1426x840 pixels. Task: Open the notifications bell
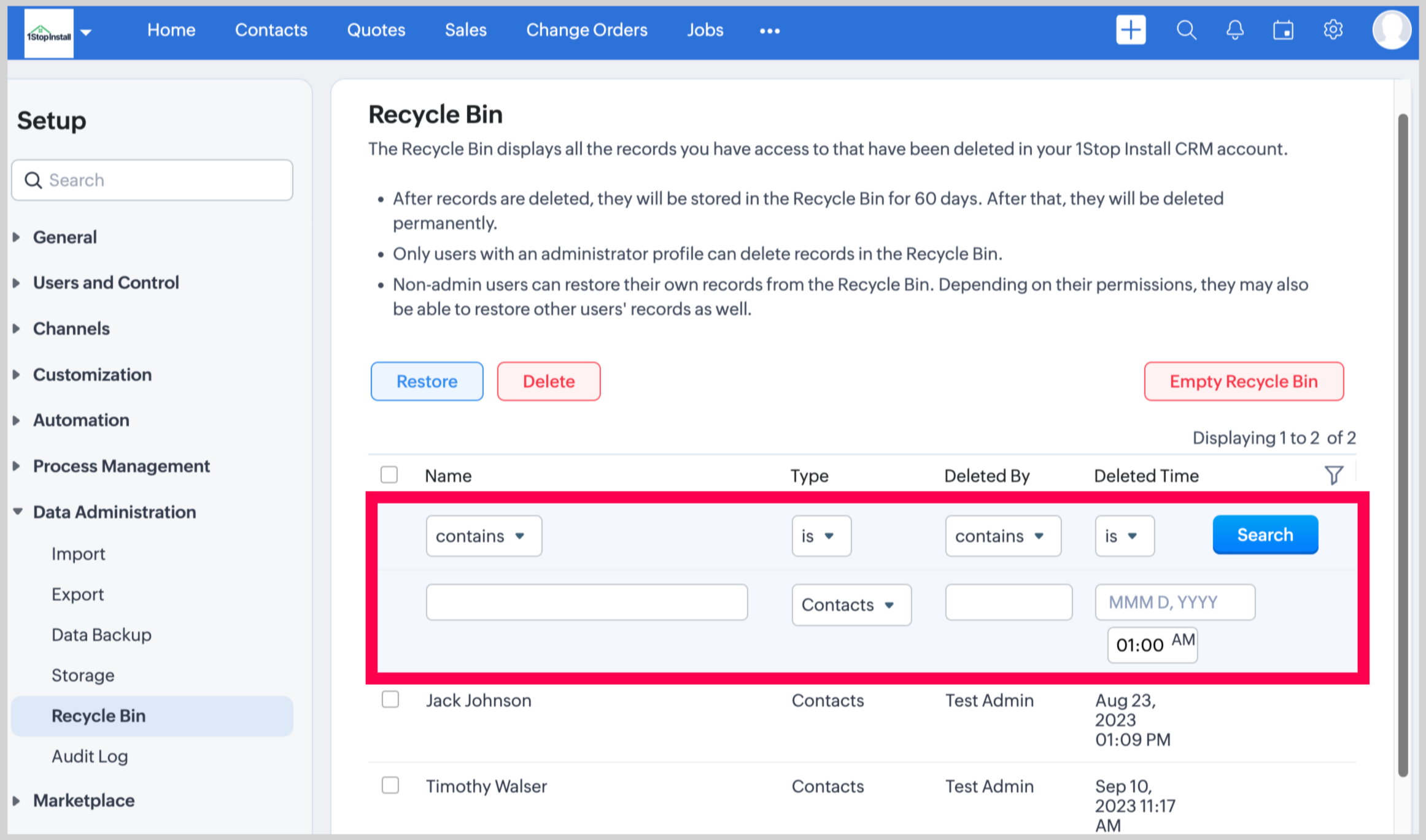pos(1234,30)
